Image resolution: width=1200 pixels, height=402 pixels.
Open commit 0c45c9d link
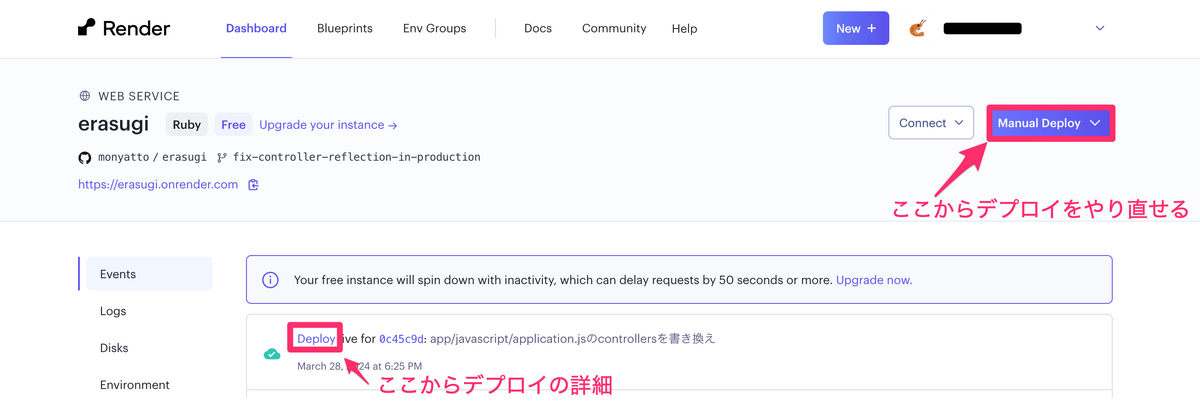[x=401, y=339]
